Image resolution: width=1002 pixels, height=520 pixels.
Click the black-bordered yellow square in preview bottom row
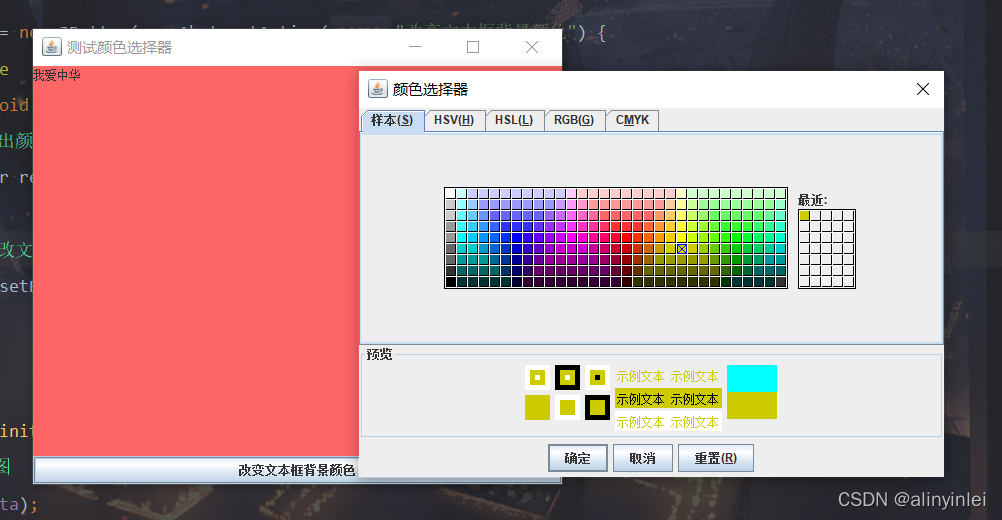[x=597, y=408]
